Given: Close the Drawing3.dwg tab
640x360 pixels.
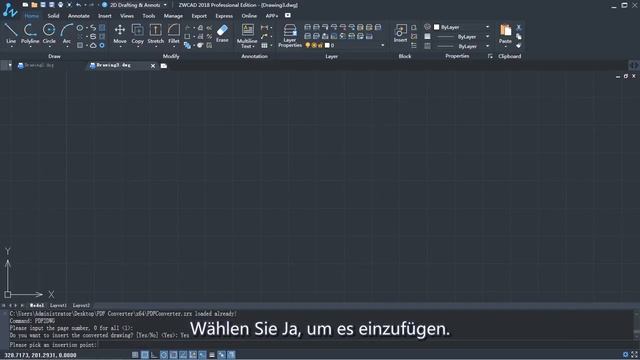Looking at the screenshot, I should 153,66.
